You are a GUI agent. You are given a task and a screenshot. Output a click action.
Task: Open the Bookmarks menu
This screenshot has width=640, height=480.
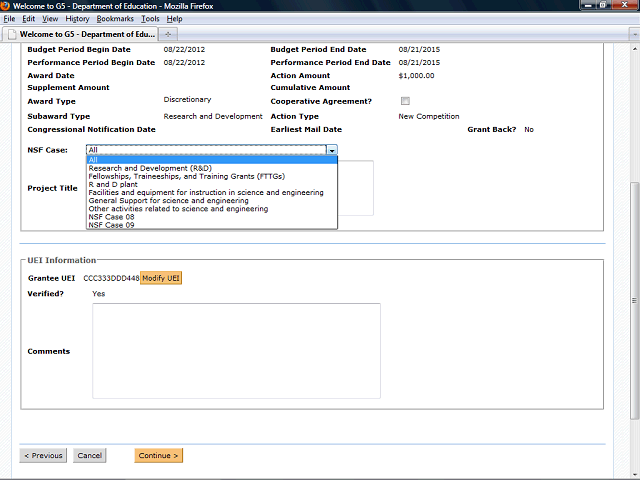[115, 19]
